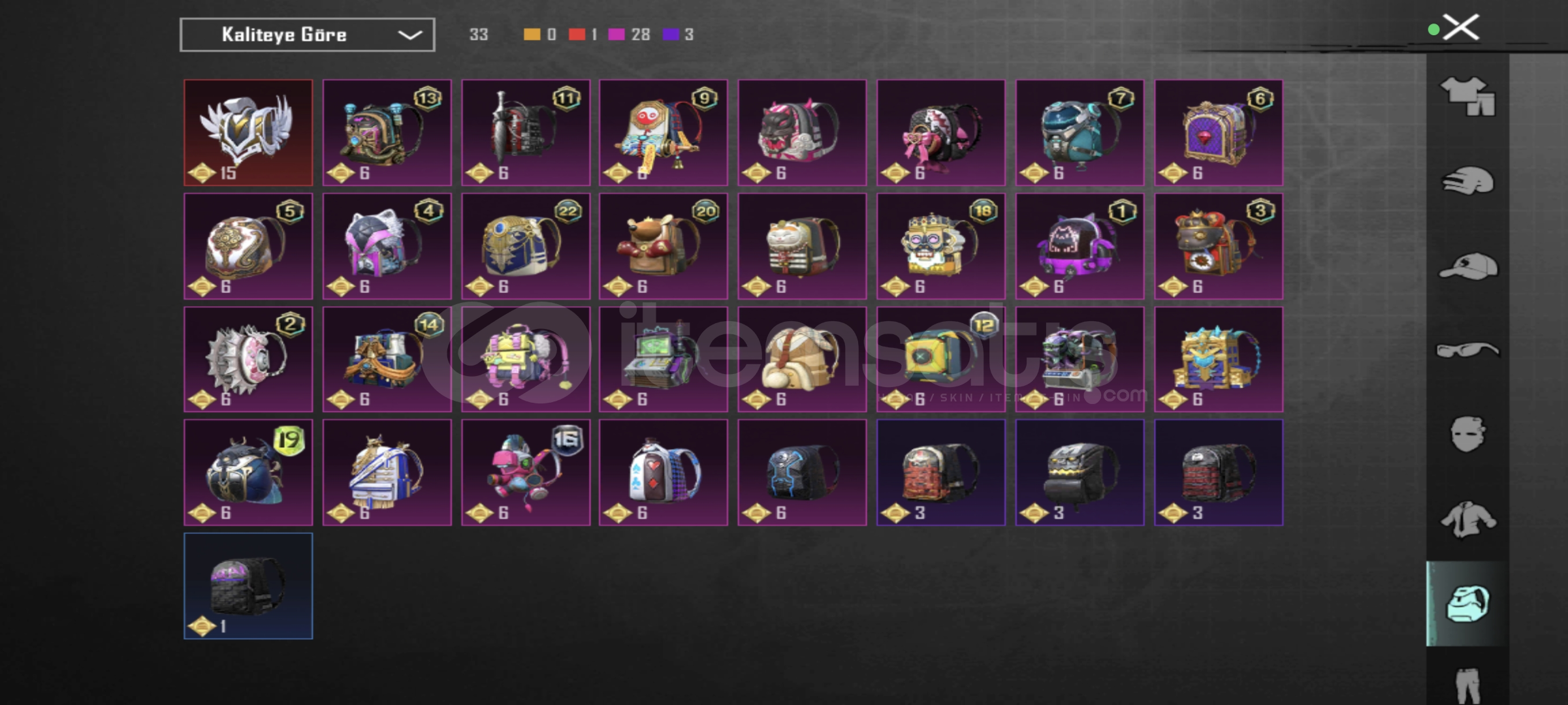Filter by the orange quality swatch
The width and height of the screenshot is (1568, 705).
click(532, 34)
